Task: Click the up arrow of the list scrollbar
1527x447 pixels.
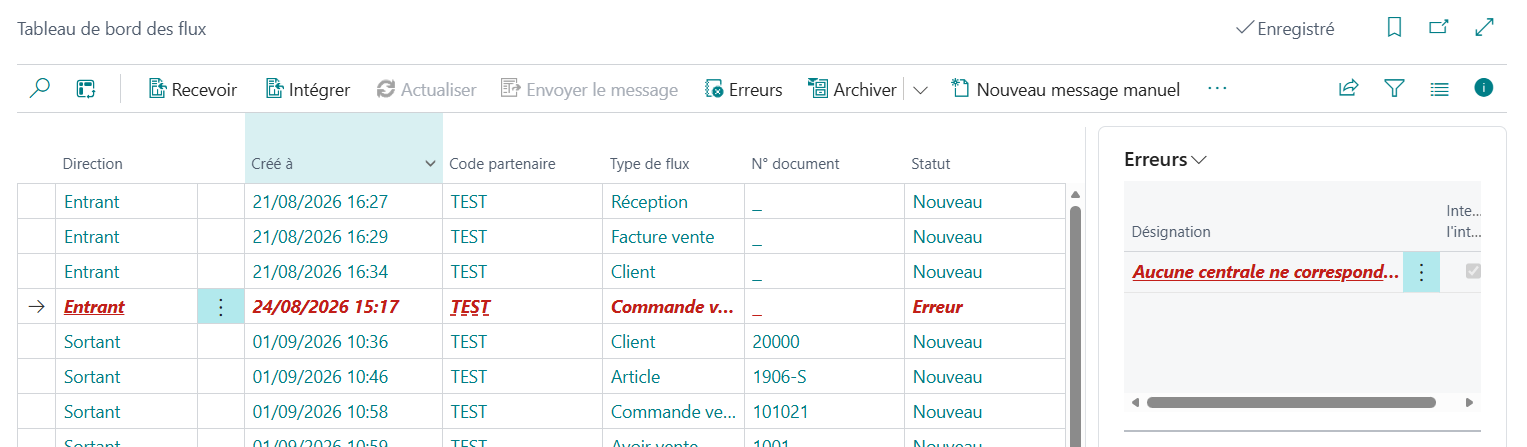Action: pyautogui.click(x=1076, y=194)
